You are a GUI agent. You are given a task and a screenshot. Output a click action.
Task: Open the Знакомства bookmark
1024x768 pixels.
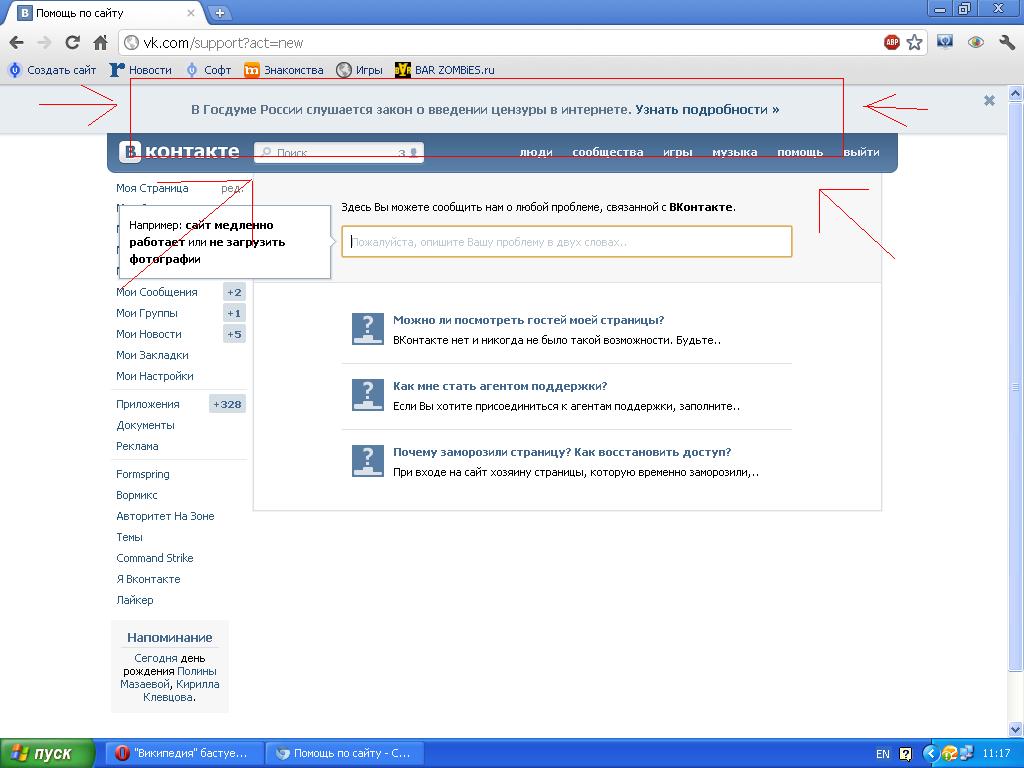[x=284, y=70]
